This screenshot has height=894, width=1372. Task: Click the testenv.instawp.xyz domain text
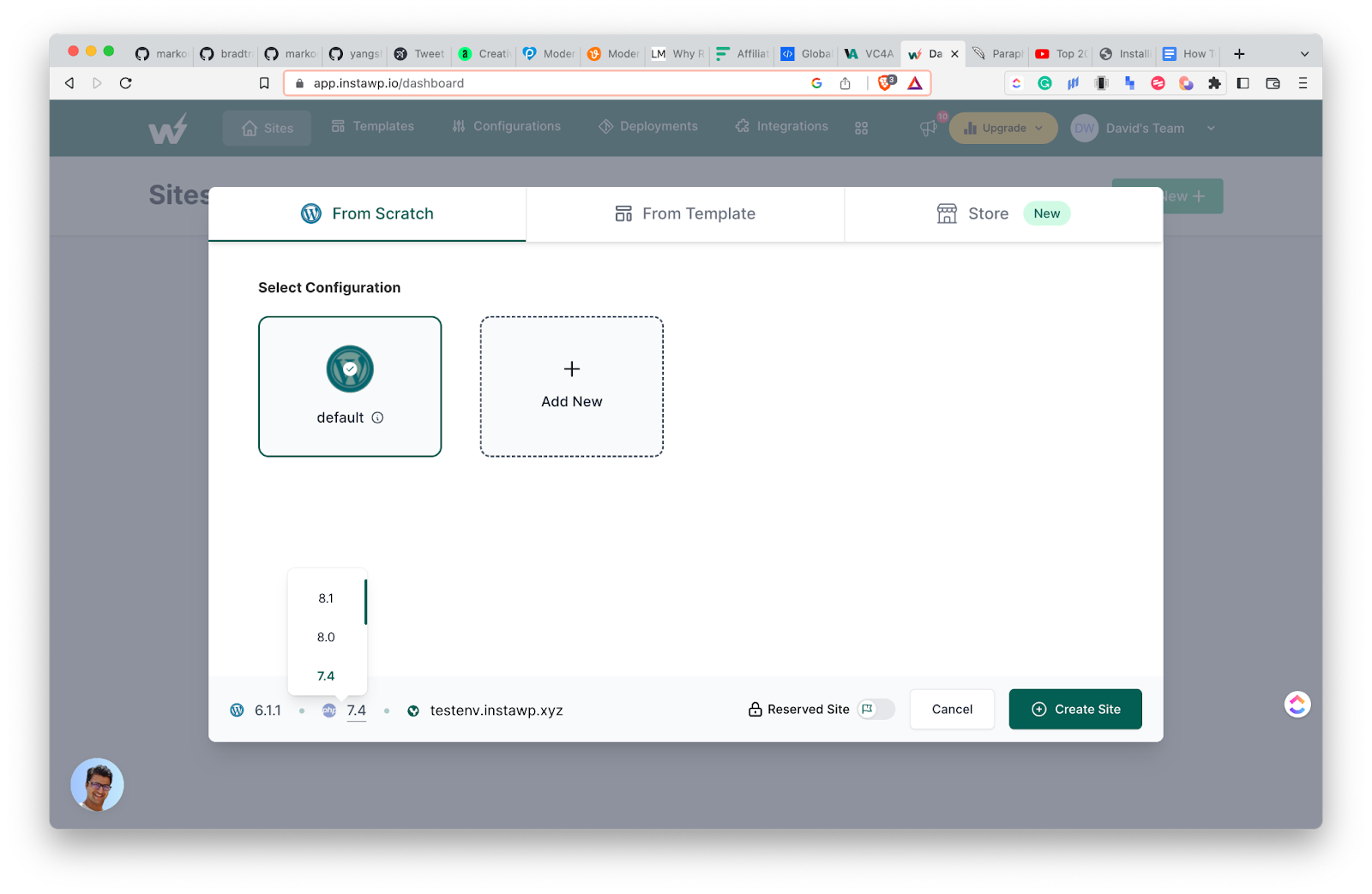496,711
